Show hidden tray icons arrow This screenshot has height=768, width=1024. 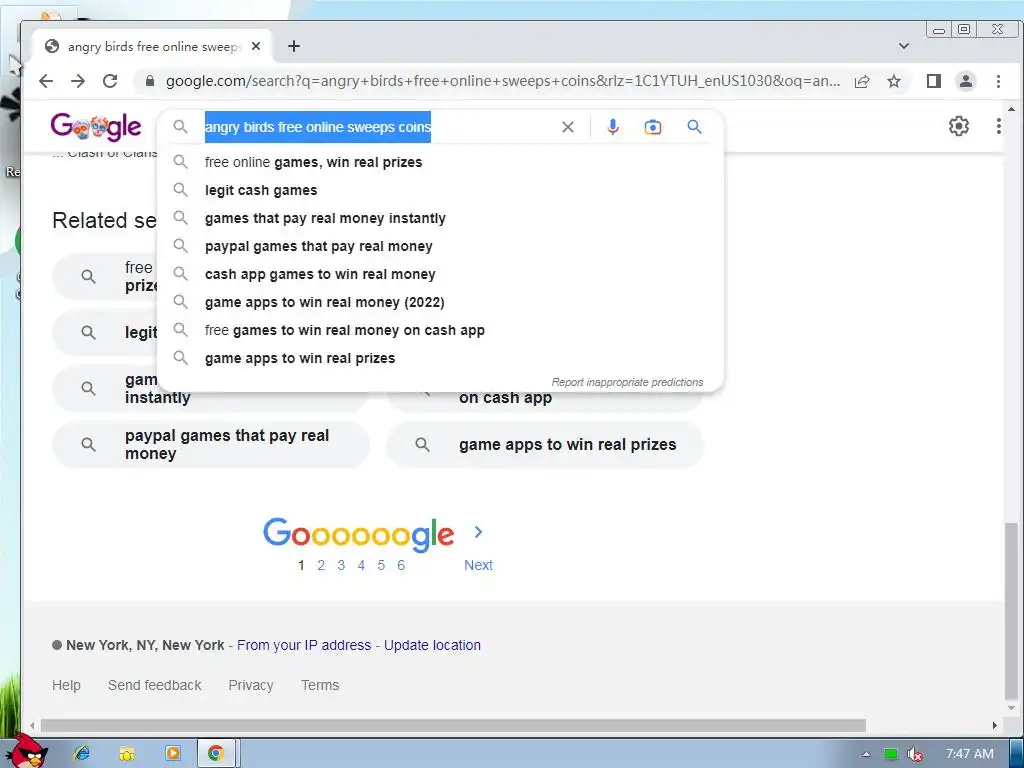point(867,754)
